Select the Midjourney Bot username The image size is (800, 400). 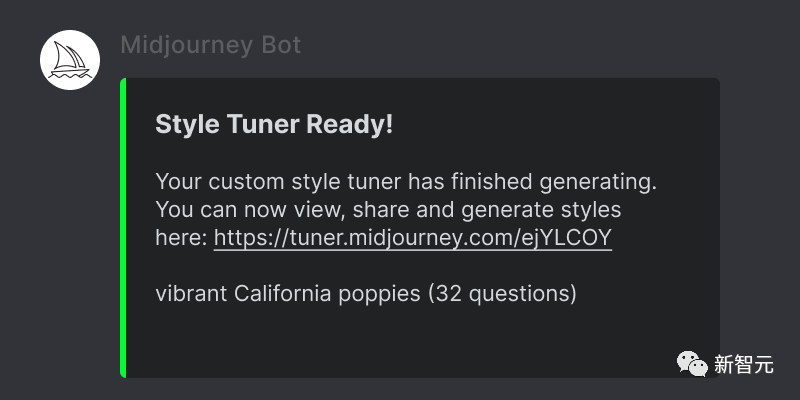(211, 45)
